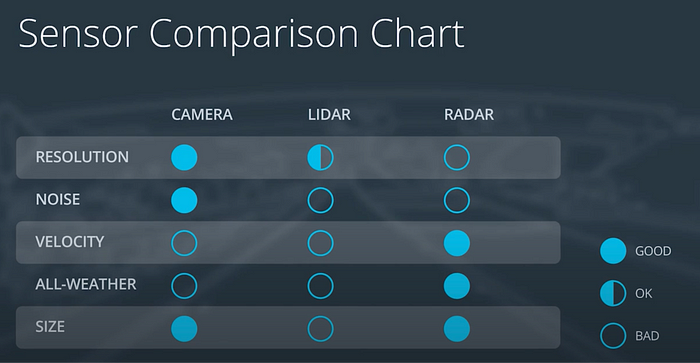The image size is (700, 363).
Task: Click the Camera Velocity empty circle
Action: click(x=184, y=243)
